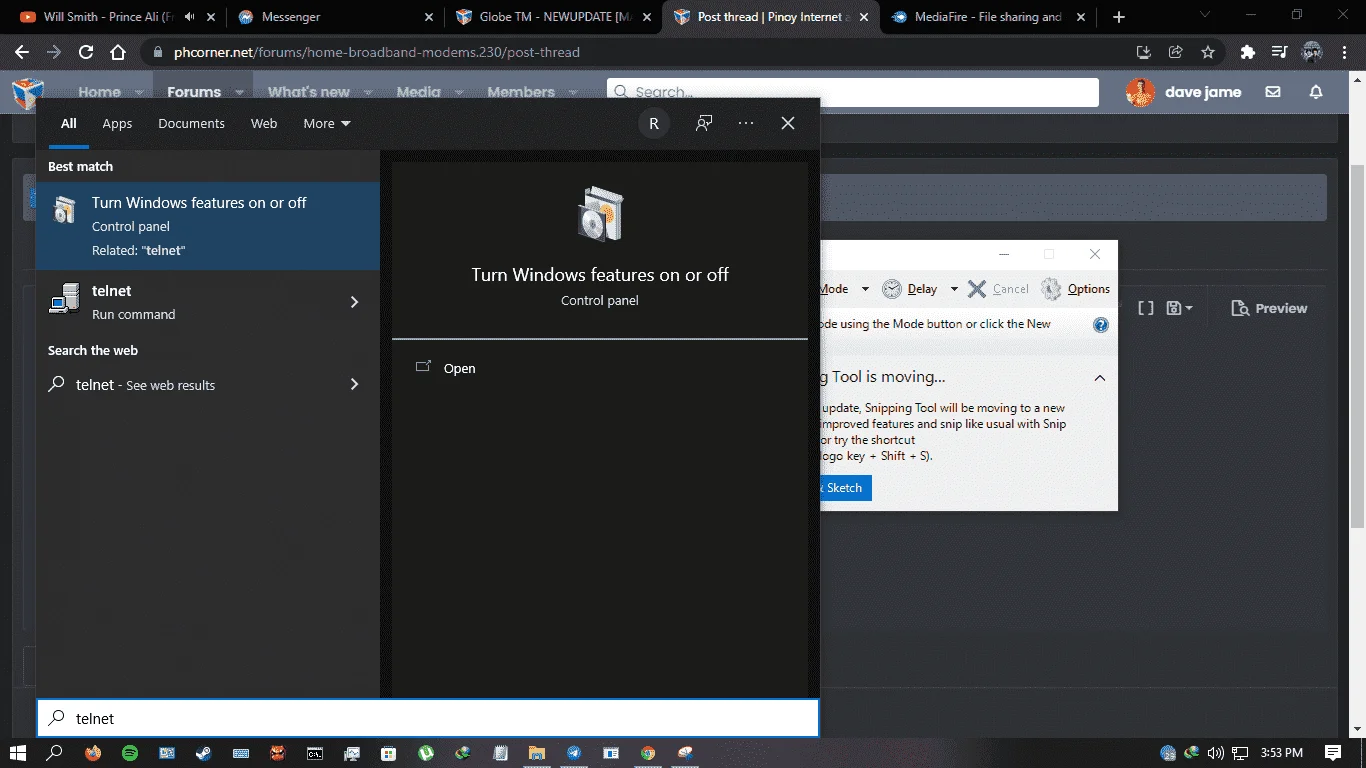This screenshot has height=768, width=1366.
Task: Open the Chrome three-dot menu
Action: (1345, 52)
